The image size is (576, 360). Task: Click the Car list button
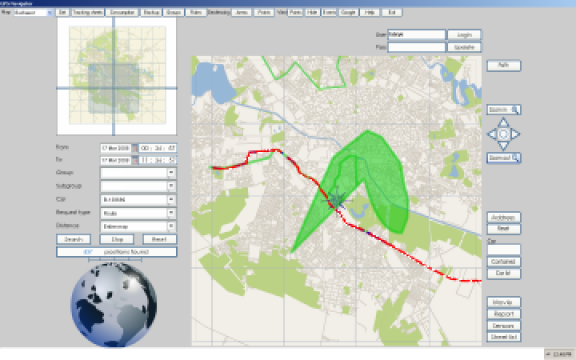click(504, 273)
